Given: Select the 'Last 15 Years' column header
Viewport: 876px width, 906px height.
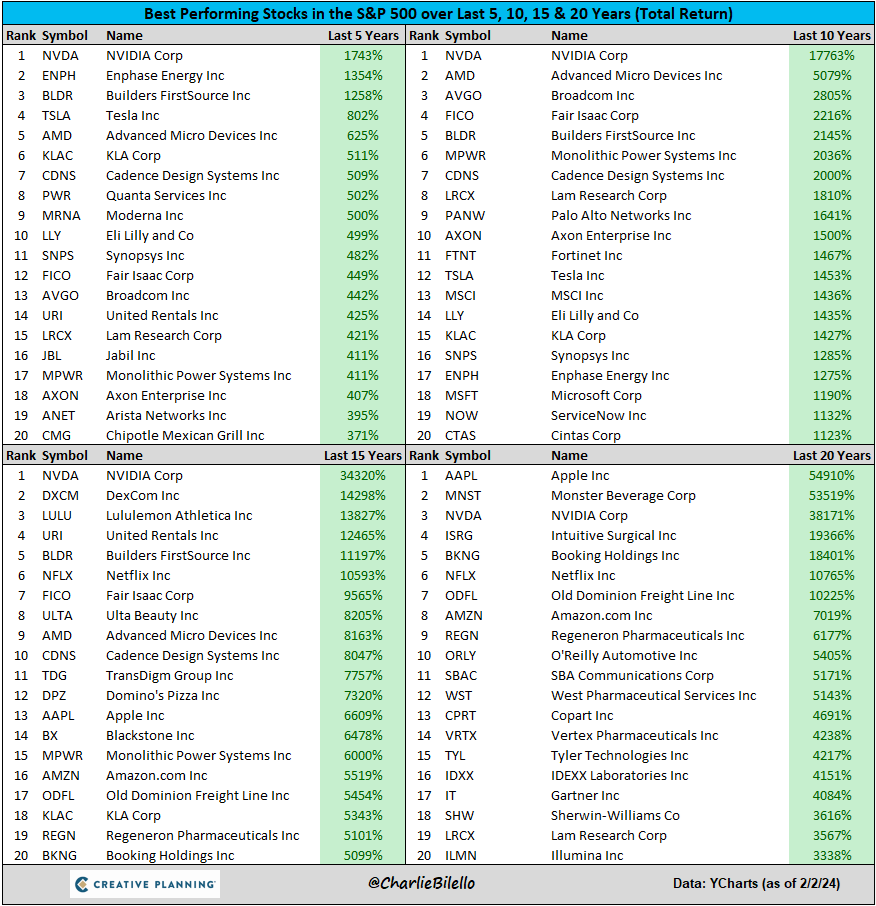Looking at the screenshot, I should pos(363,455).
